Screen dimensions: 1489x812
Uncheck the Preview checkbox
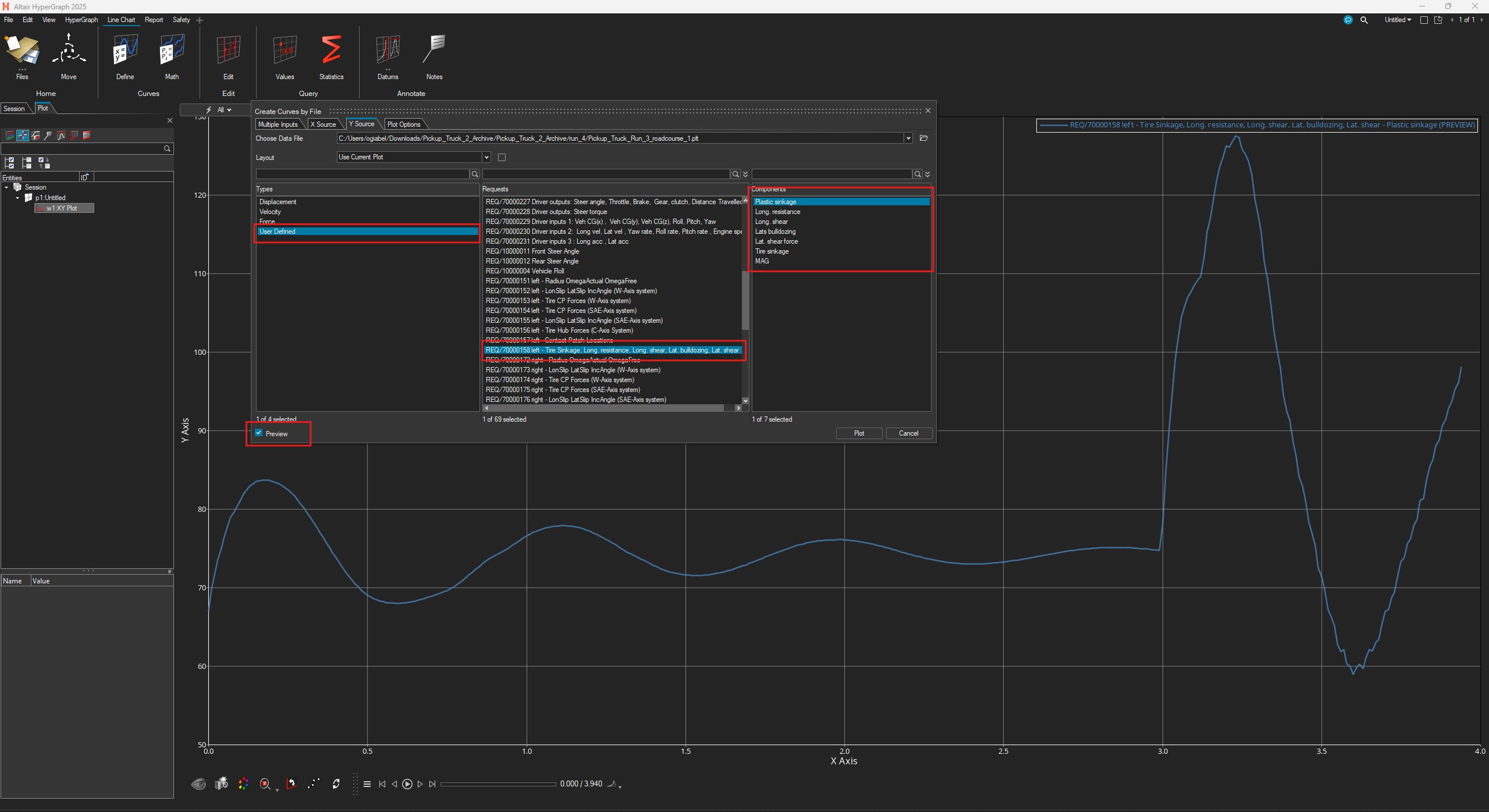(x=259, y=433)
